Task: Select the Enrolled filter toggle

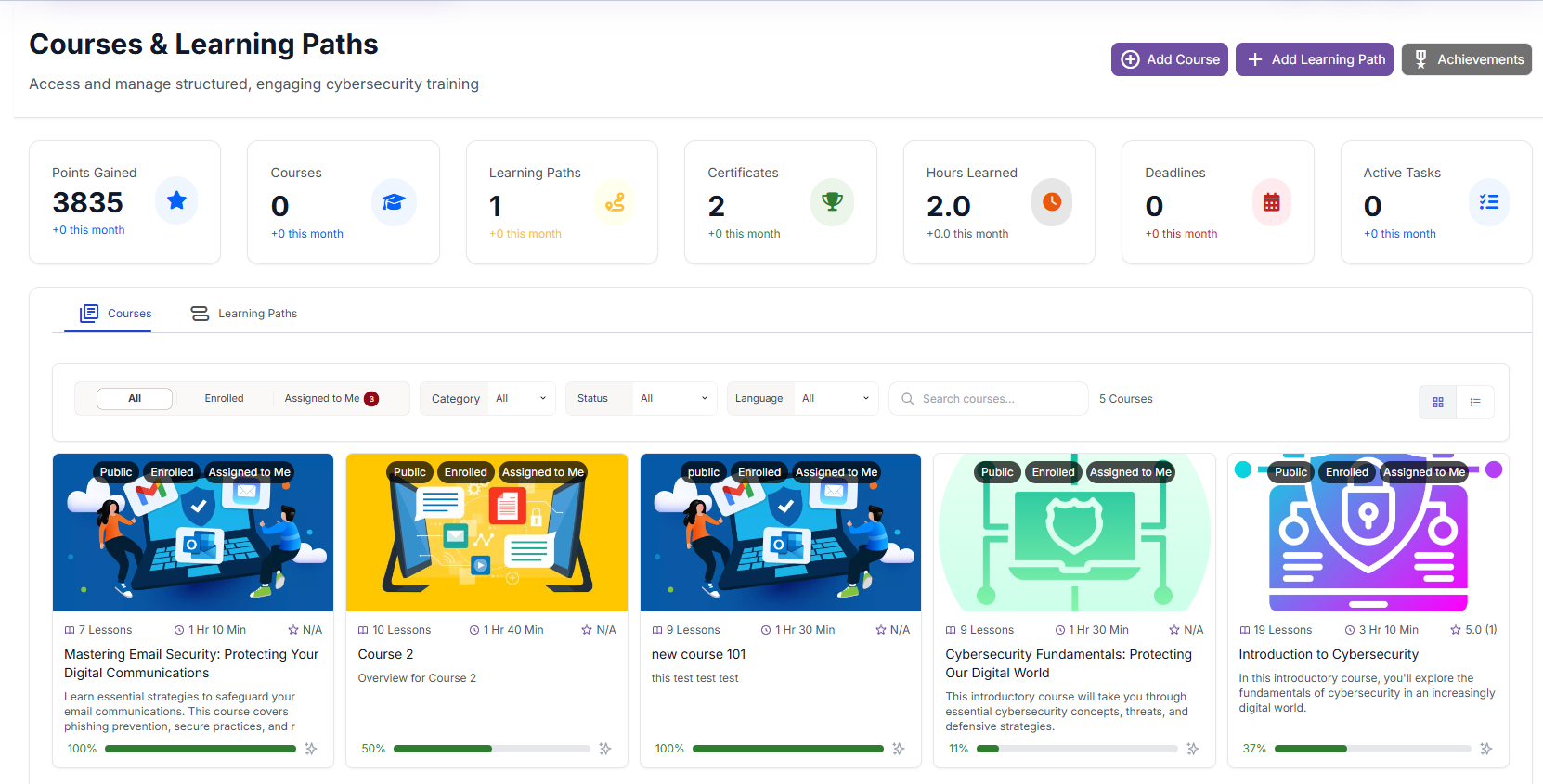Action: tap(224, 399)
